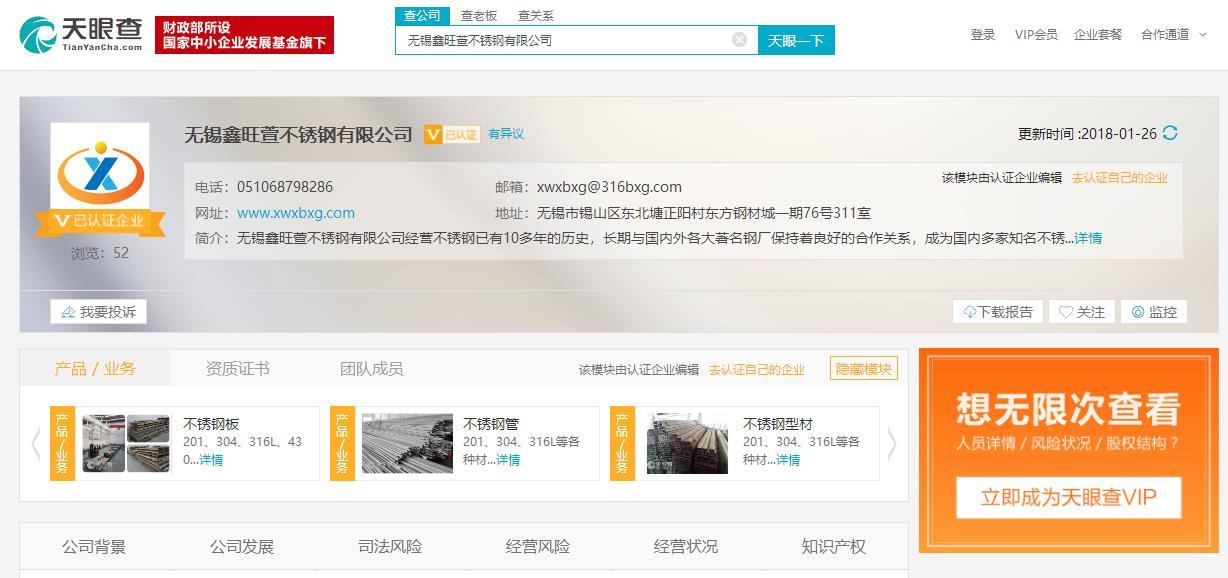Show next products with right arrow
The width and height of the screenshot is (1228, 578).
click(x=892, y=443)
